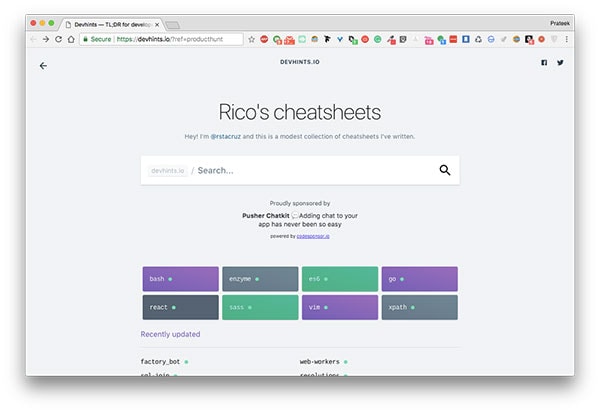Click the Secure lock indicator
This screenshot has height=412, width=600.
tap(97, 39)
